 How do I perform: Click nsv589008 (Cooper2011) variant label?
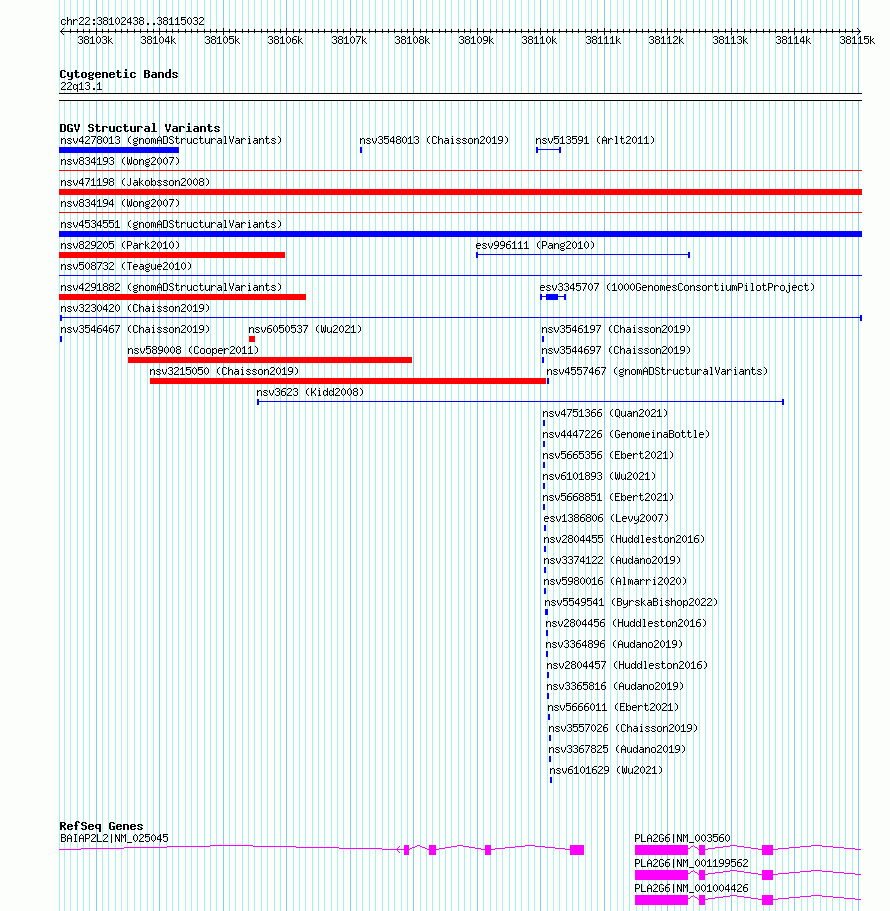193,350
